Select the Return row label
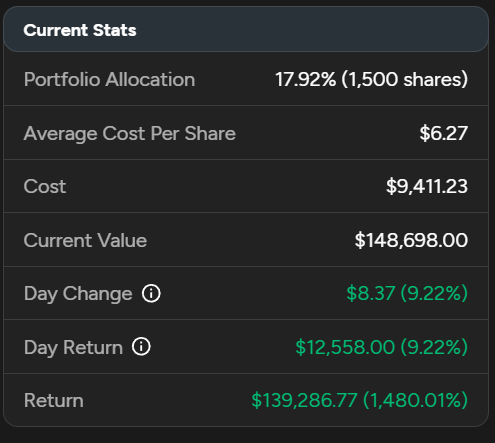The image size is (495, 443). tap(54, 400)
